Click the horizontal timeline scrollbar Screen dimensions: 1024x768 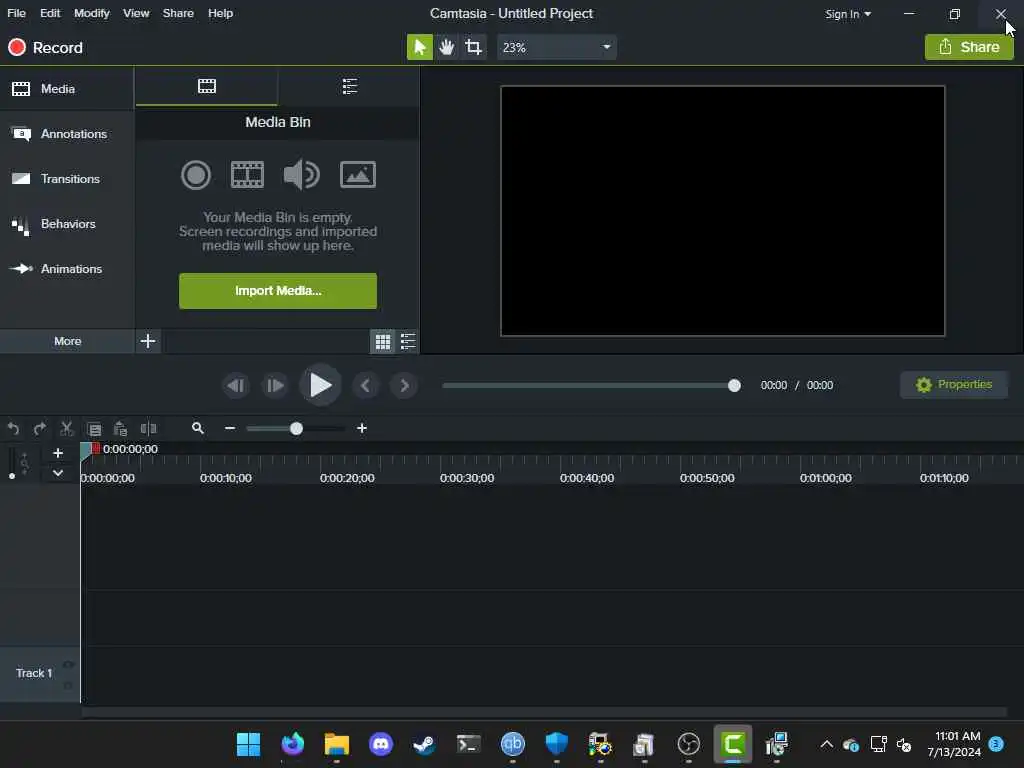[x=544, y=712]
